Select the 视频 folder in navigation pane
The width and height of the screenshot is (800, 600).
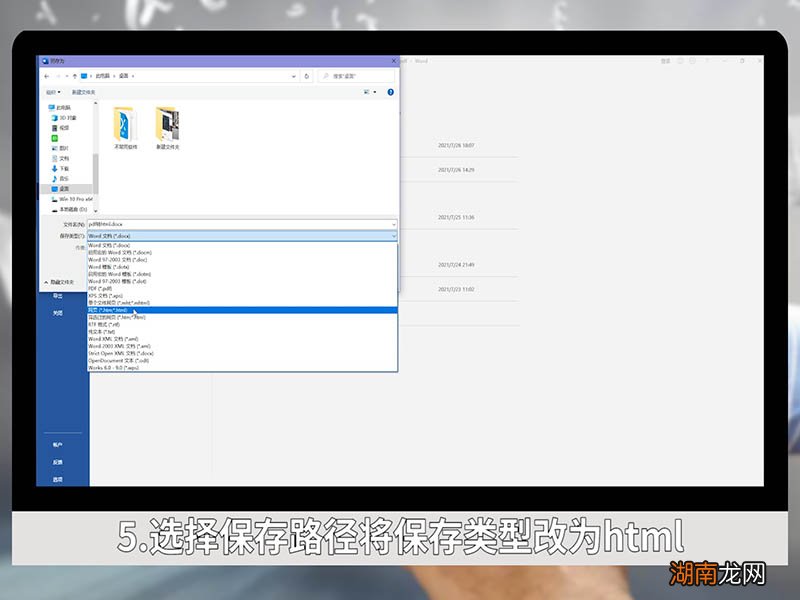coord(62,126)
